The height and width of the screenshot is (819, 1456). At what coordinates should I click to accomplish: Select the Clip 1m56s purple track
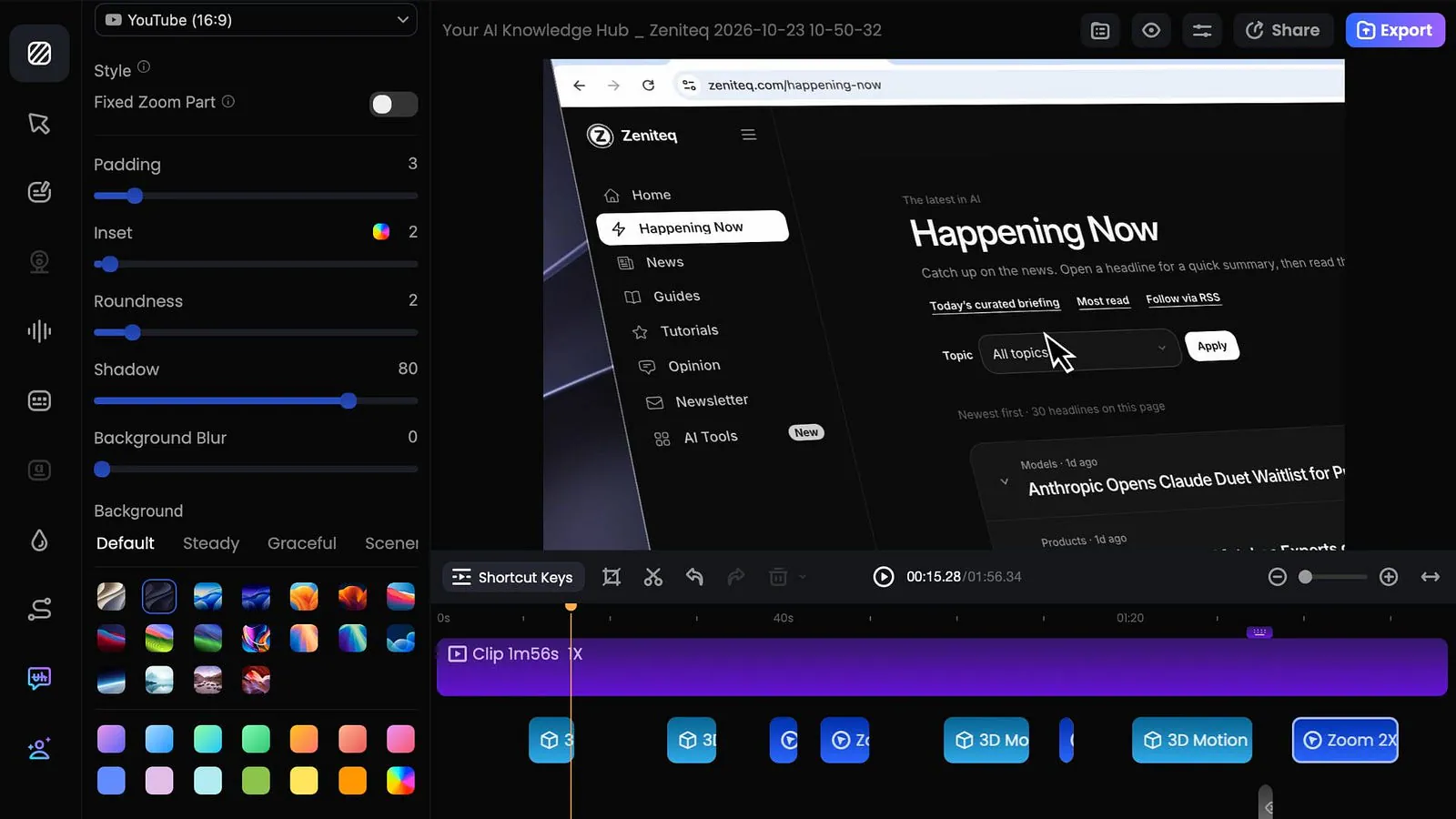pyautogui.click(x=942, y=667)
